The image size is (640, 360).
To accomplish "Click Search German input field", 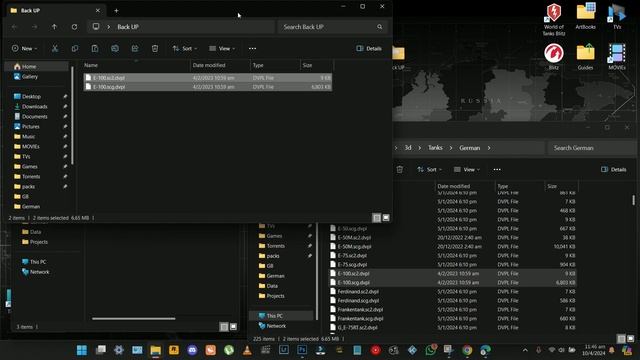I will click(x=591, y=148).
